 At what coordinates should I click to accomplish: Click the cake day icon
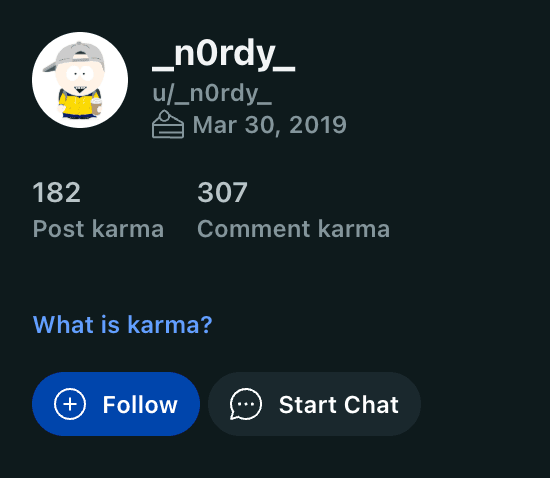tap(168, 124)
